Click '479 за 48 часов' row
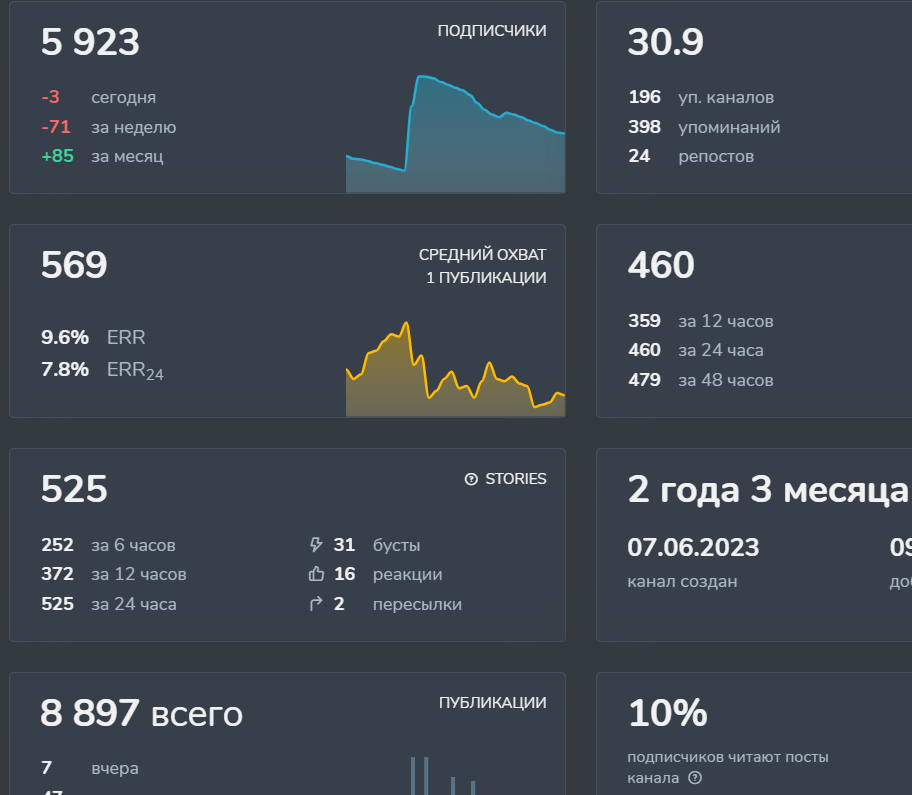912x795 pixels. click(700, 380)
